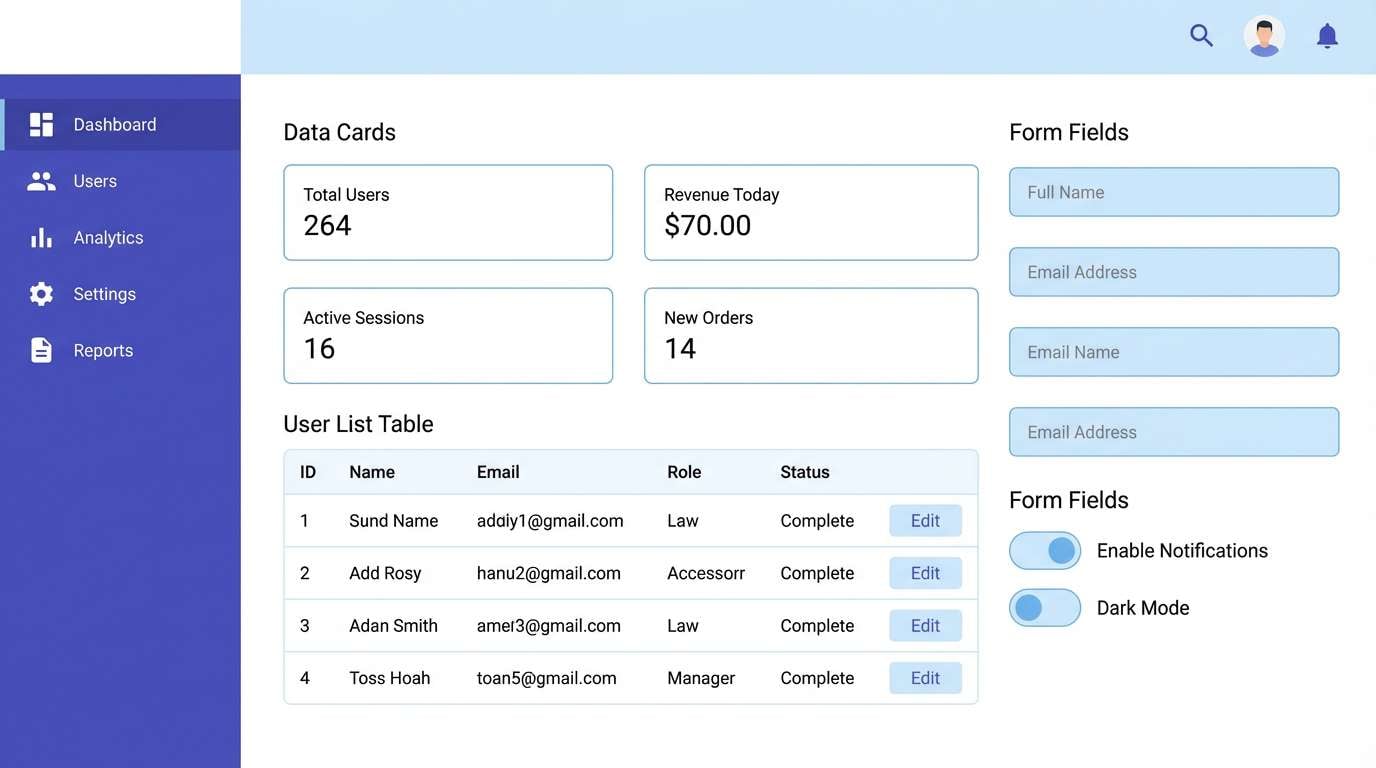Click the search magnifier icon
1376x768 pixels.
pos(1201,34)
